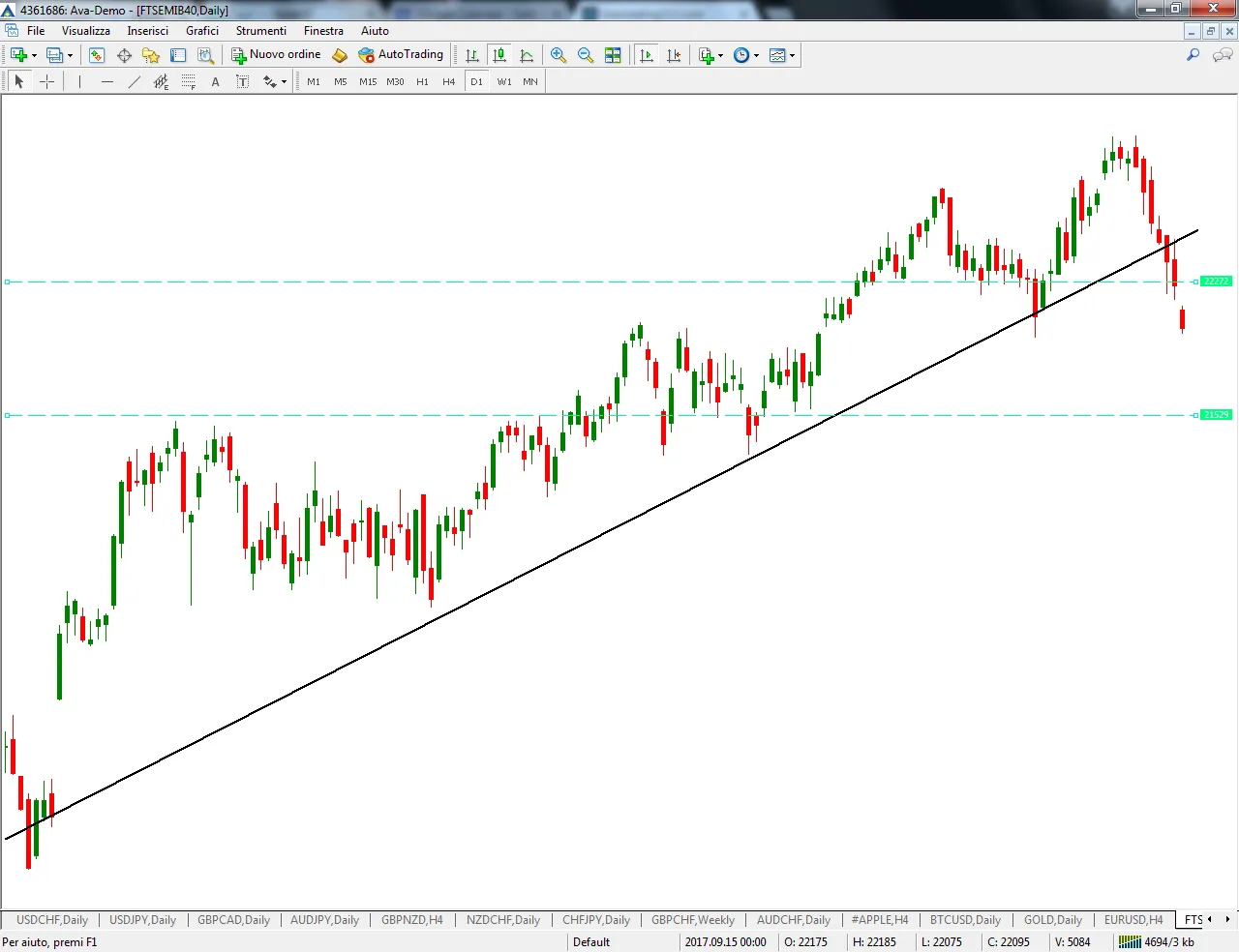Open the MetaEditor yellow book icon
1239x952 pixels.
click(340, 55)
